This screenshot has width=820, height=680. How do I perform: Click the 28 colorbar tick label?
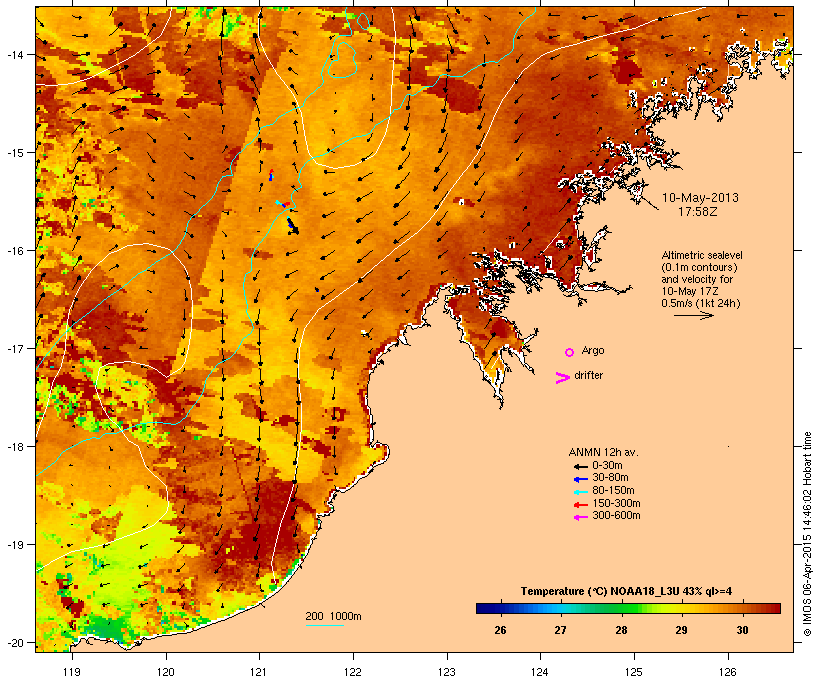click(x=621, y=630)
